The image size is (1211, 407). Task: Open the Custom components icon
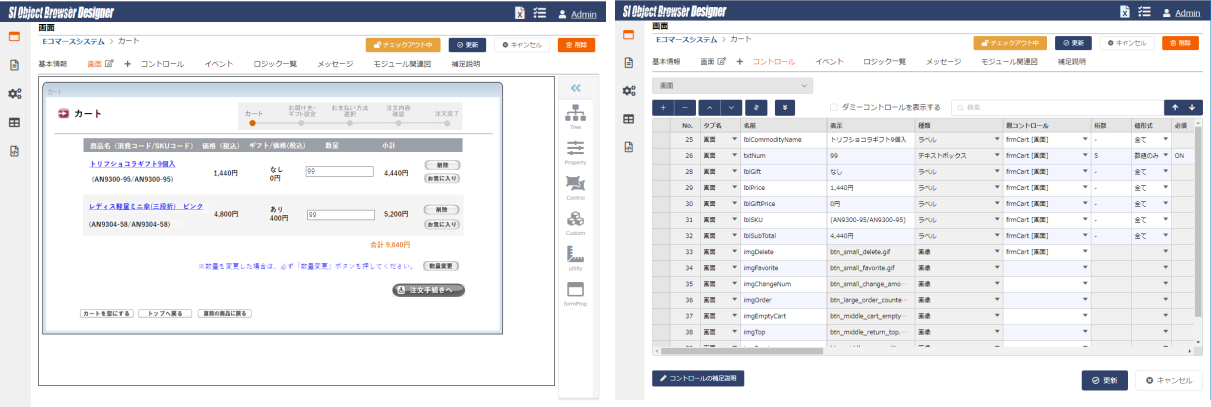pyautogui.click(x=575, y=221)
